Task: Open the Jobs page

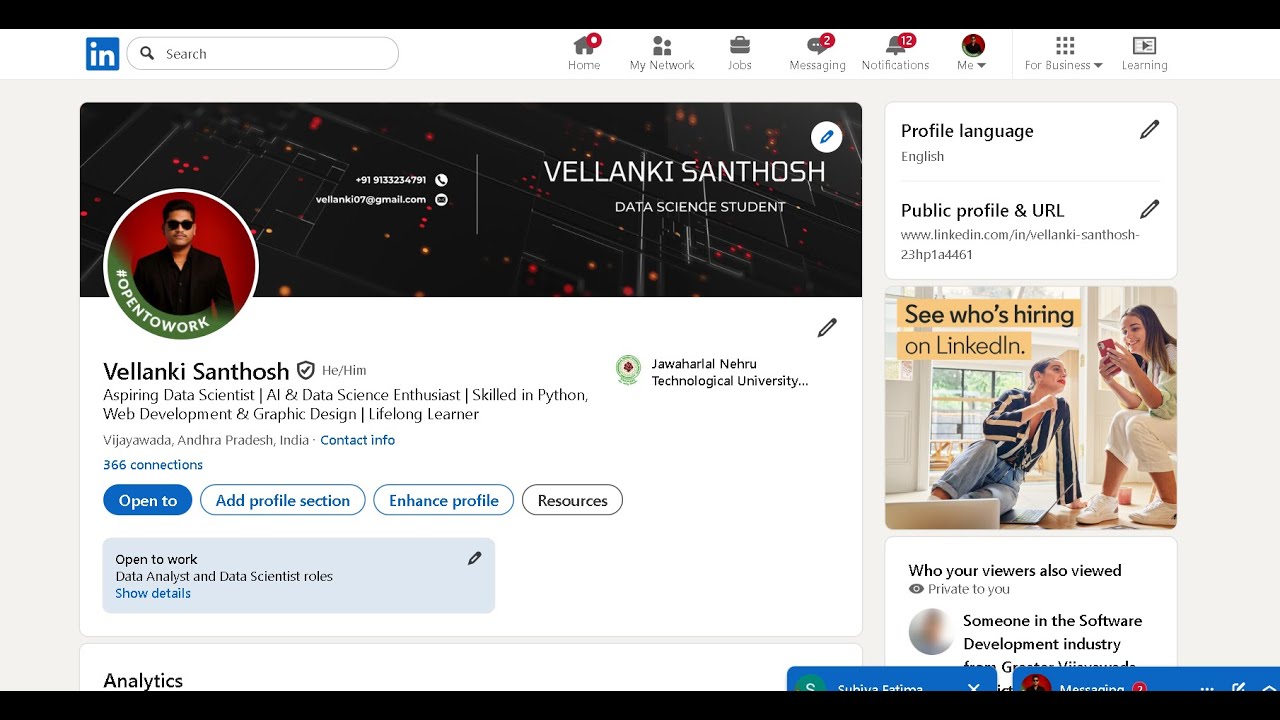Action: (740, 54)
